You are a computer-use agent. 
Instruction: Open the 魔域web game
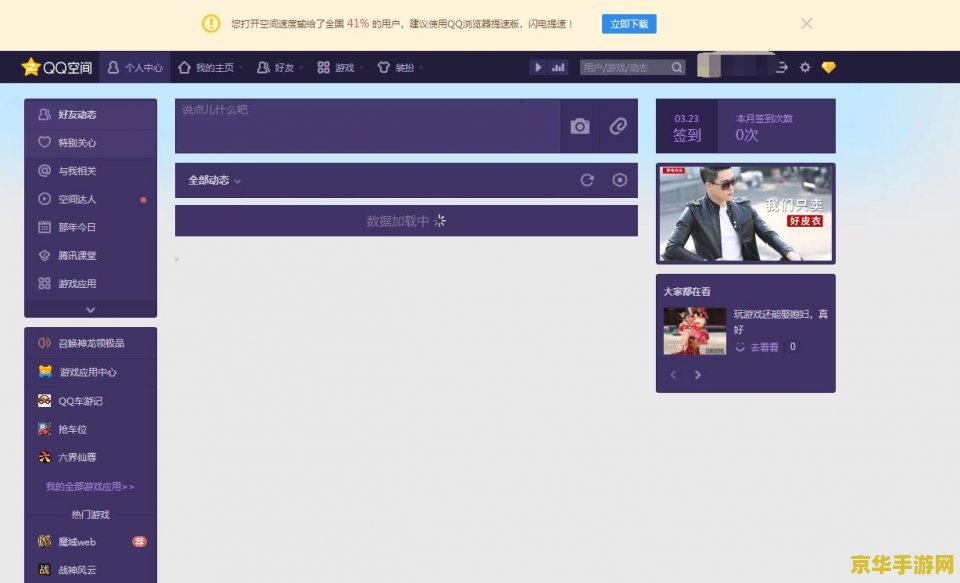click(91, 541)
